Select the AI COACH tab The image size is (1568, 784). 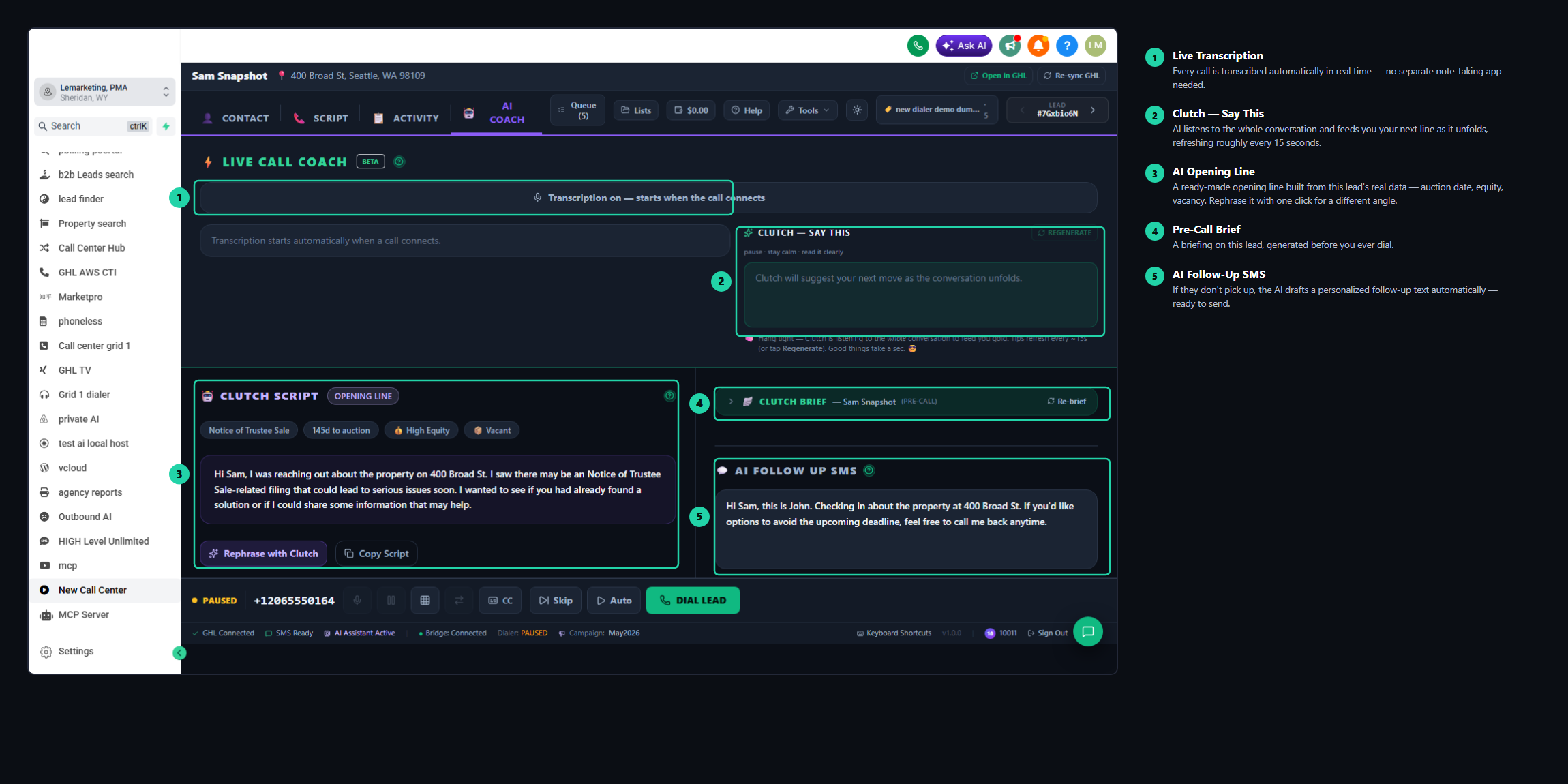496,113
